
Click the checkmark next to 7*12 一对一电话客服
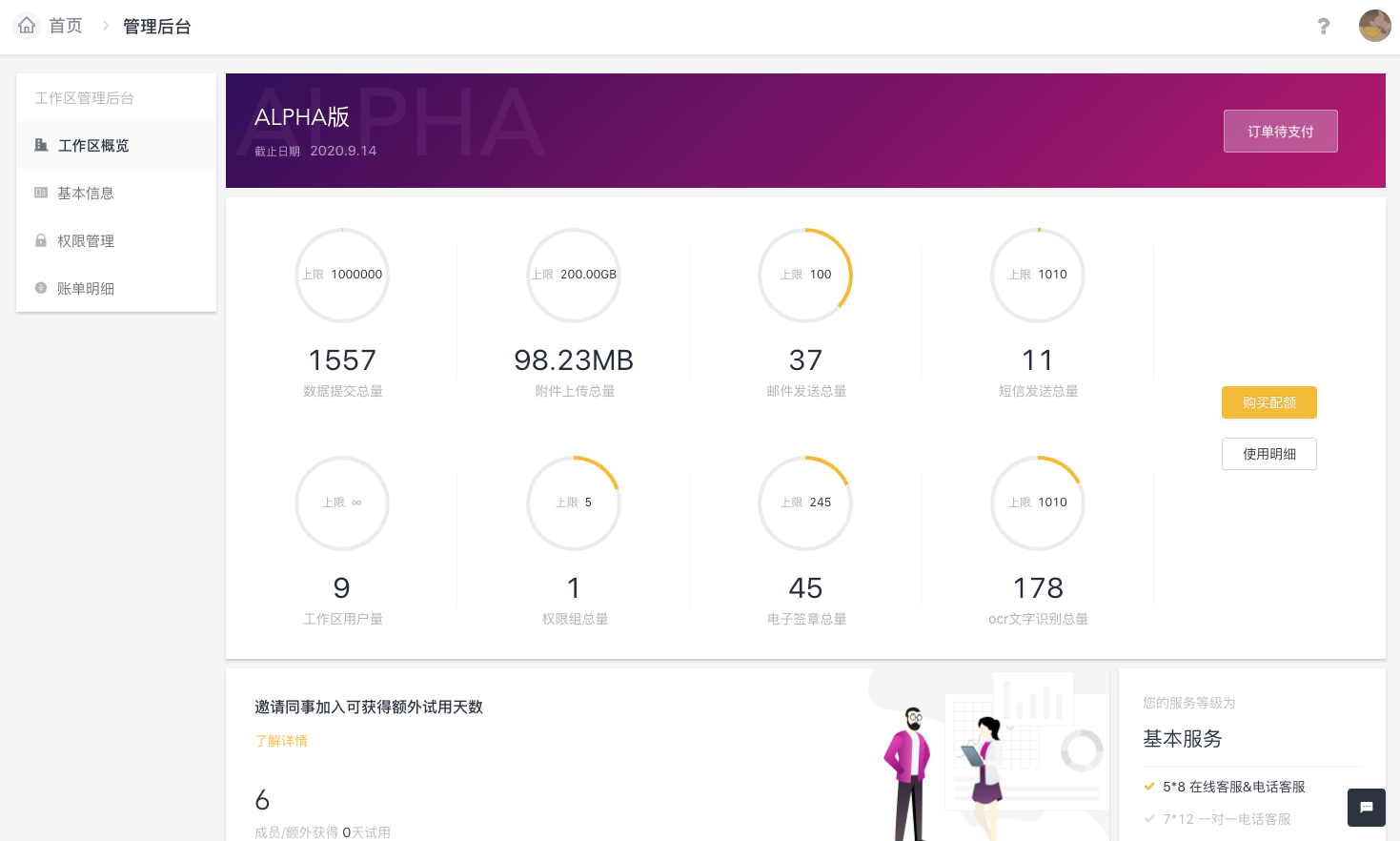1149,819
